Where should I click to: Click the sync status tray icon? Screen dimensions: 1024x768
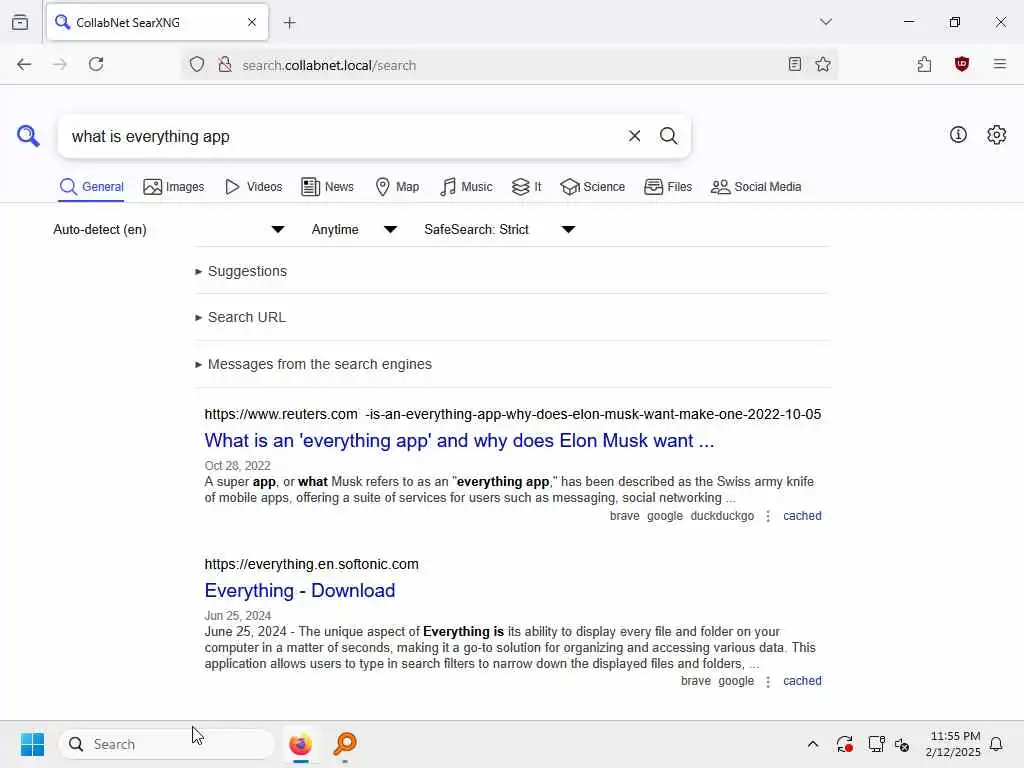[x=844, y=744]
